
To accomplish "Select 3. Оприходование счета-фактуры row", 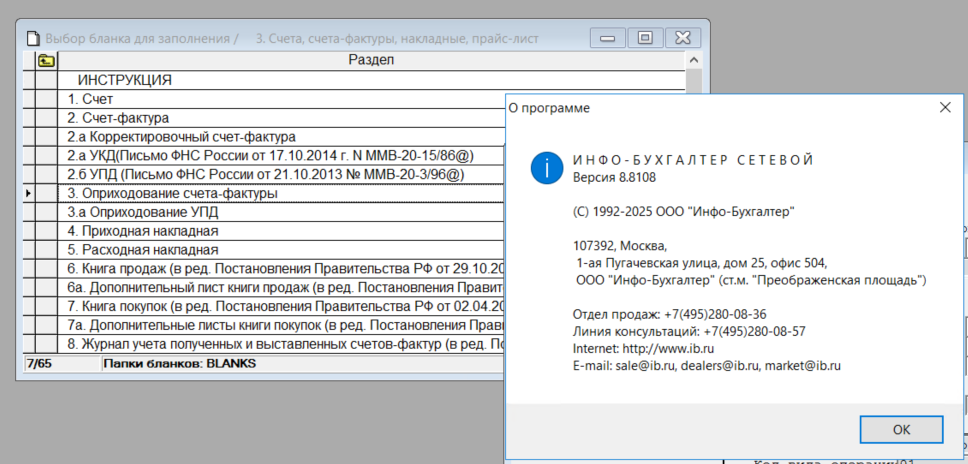I will pos(281,194).
